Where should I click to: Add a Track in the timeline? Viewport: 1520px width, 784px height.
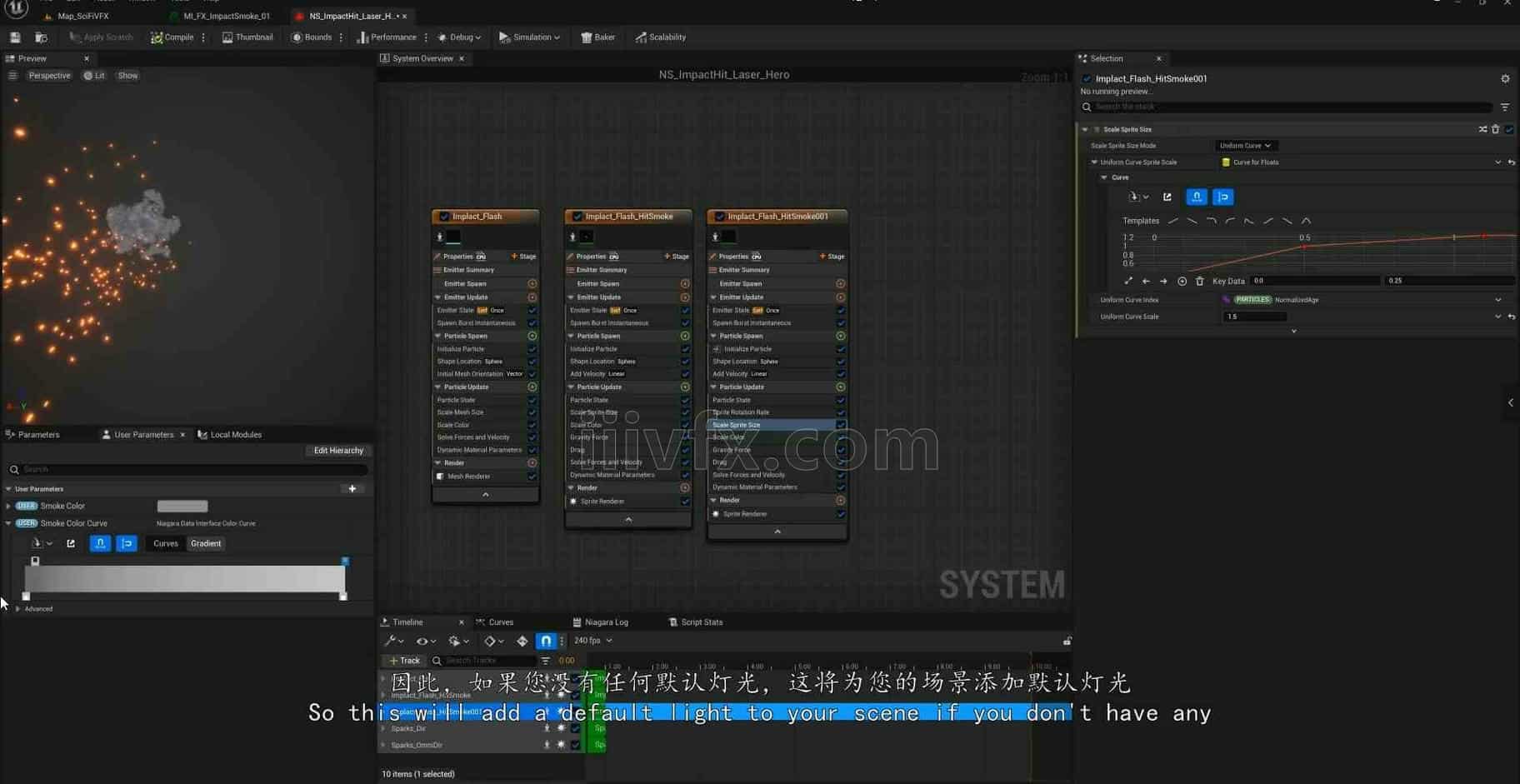pos(405,660)
